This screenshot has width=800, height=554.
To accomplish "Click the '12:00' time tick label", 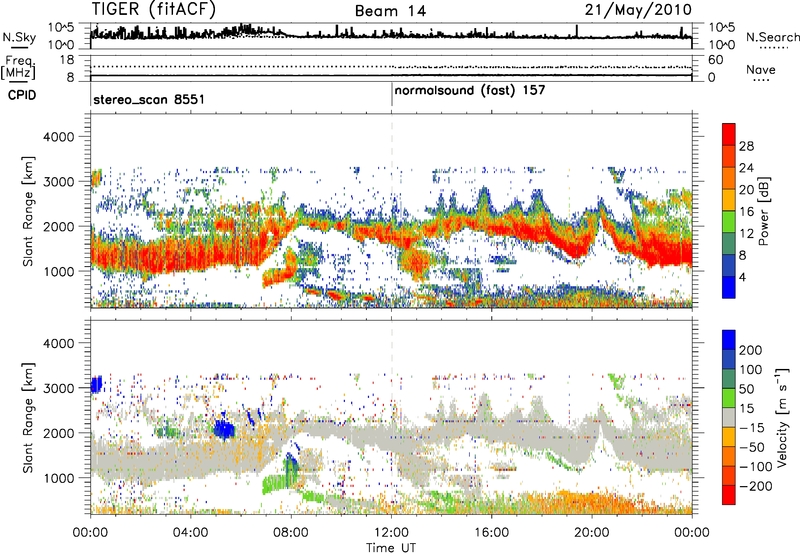I will [391, 533].
